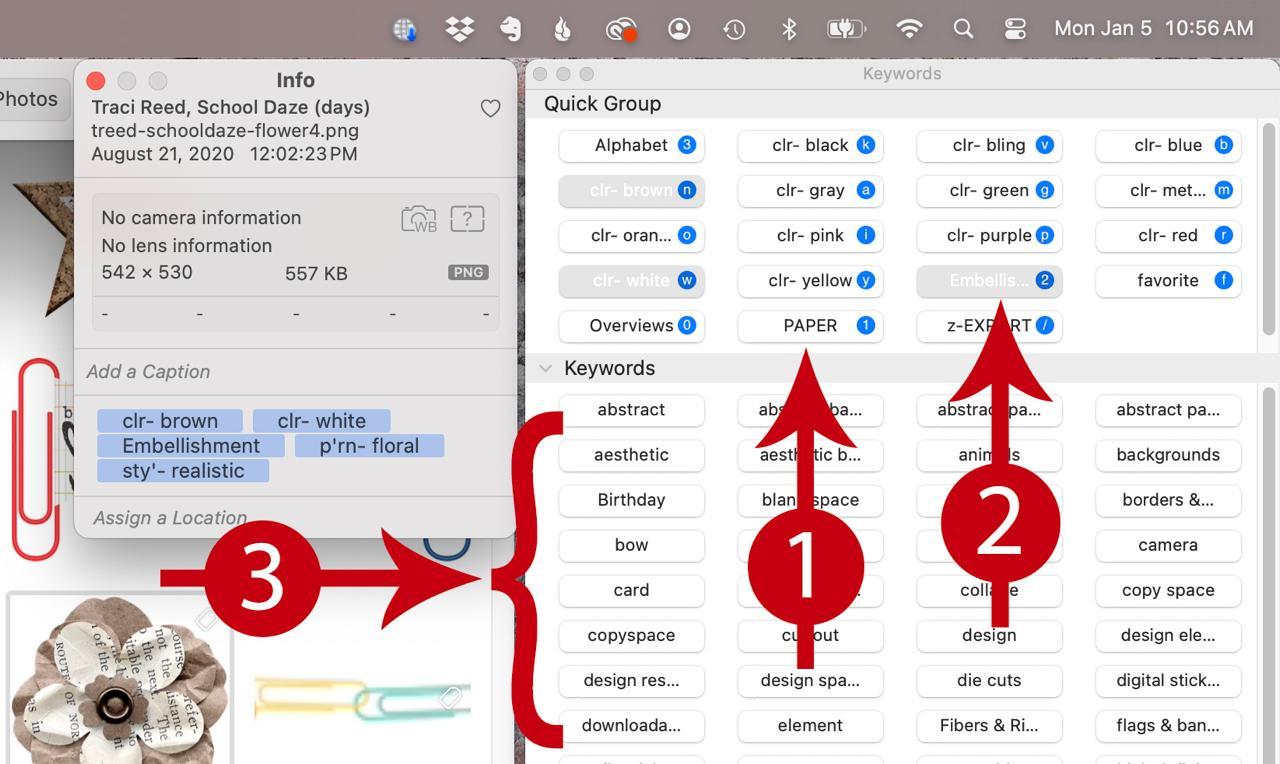The height and width of the screenshot is (764, 1280).
Task: Toggle the clr- brown quick keyword
Action: pos(631,190)
